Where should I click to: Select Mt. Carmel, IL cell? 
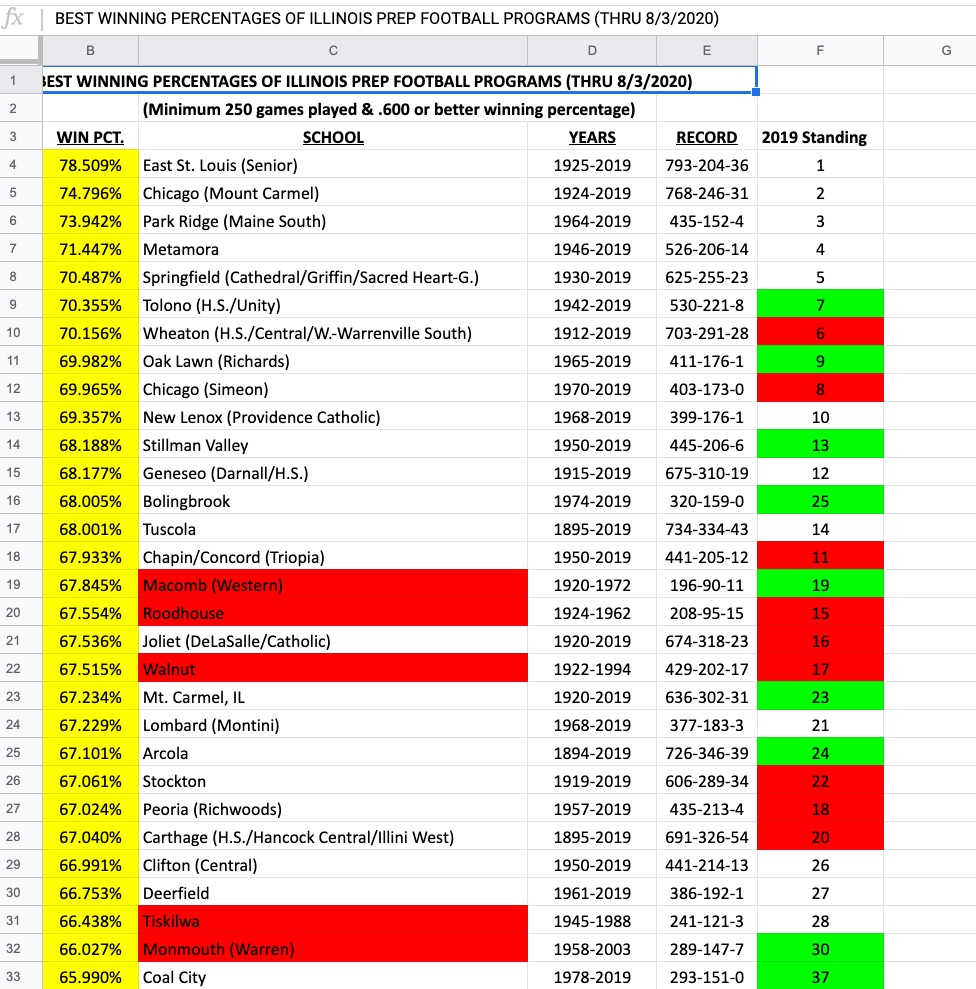click(x=333, y=697)
